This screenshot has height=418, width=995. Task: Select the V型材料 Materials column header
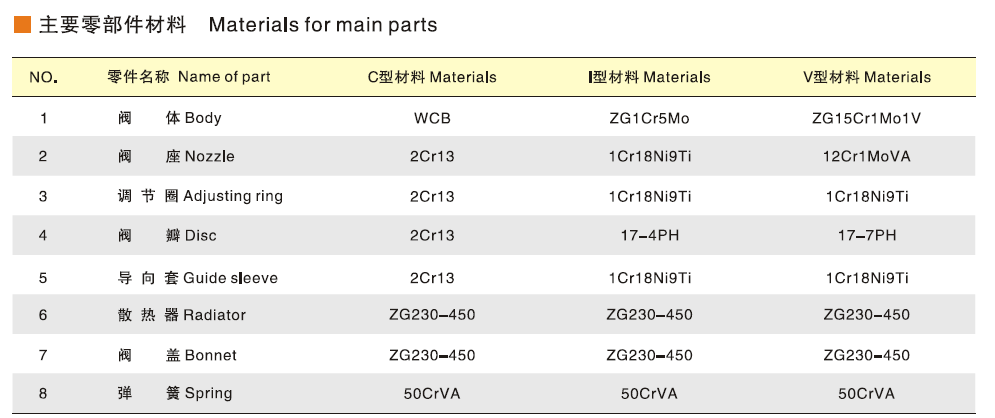[x=867, y=77]
